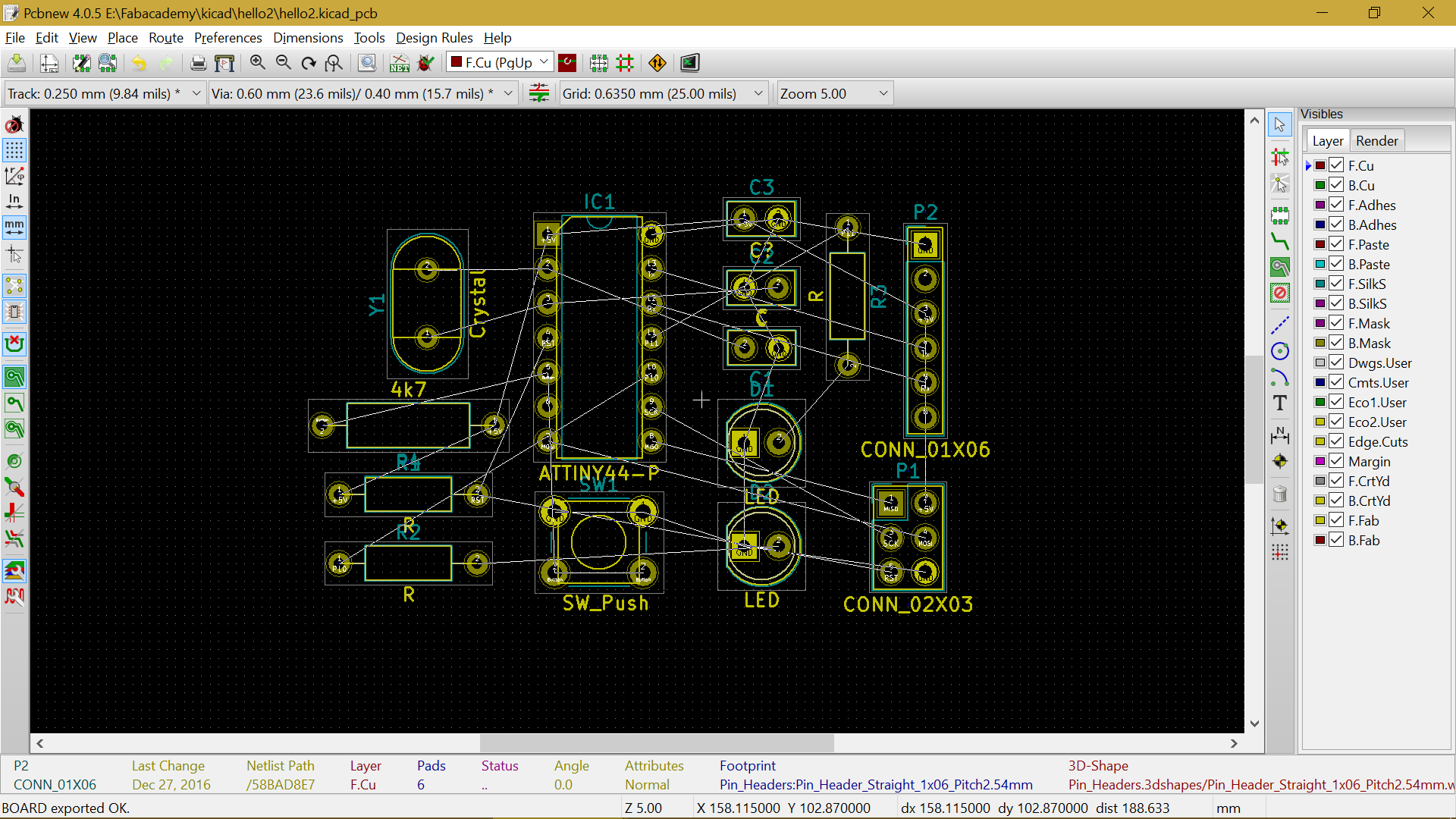The image size is (1456, 819).
Task: Open the F.Cu active layer dropdown
Action: [x=500, y=62]
